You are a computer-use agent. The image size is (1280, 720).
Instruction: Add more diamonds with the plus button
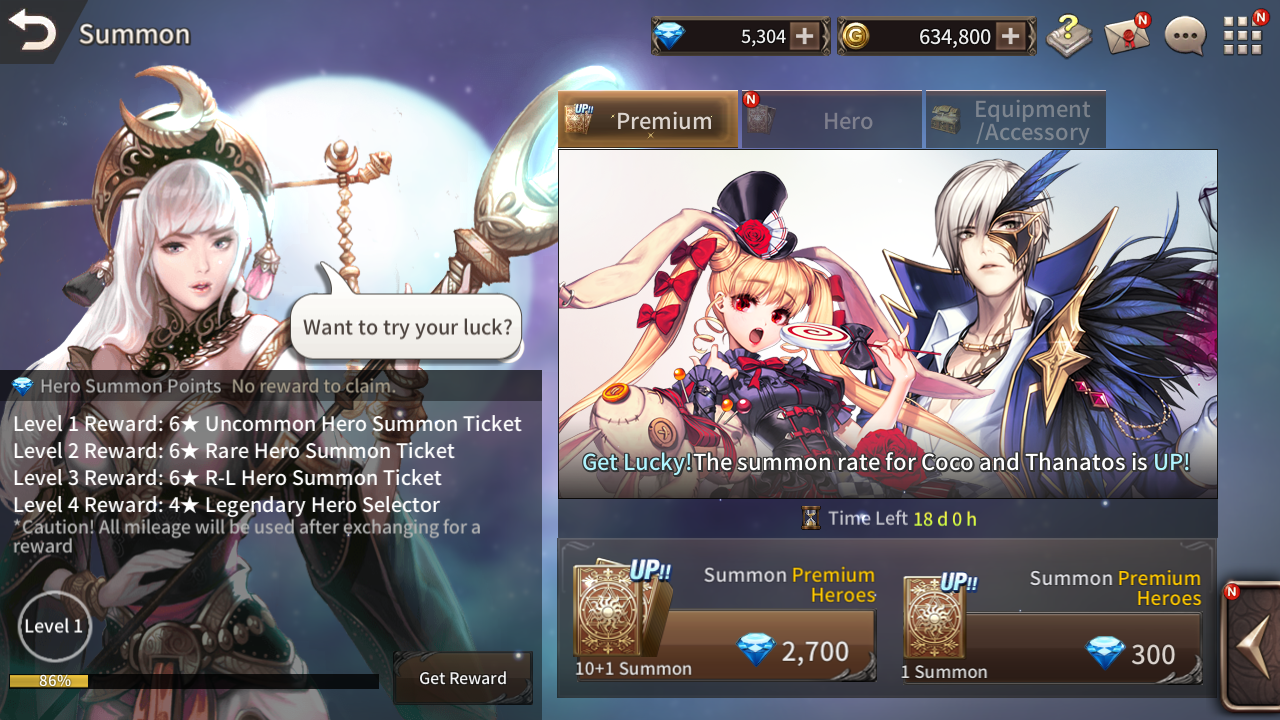click(804, 37)
